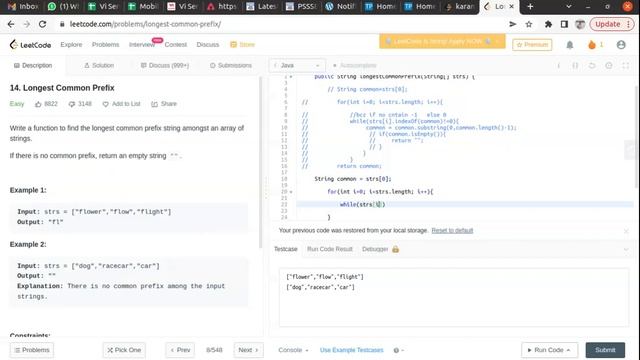The image size is (640, 360).
Task: Open editor settings icon
Action: pyautogui.click(x=609, y=65)
